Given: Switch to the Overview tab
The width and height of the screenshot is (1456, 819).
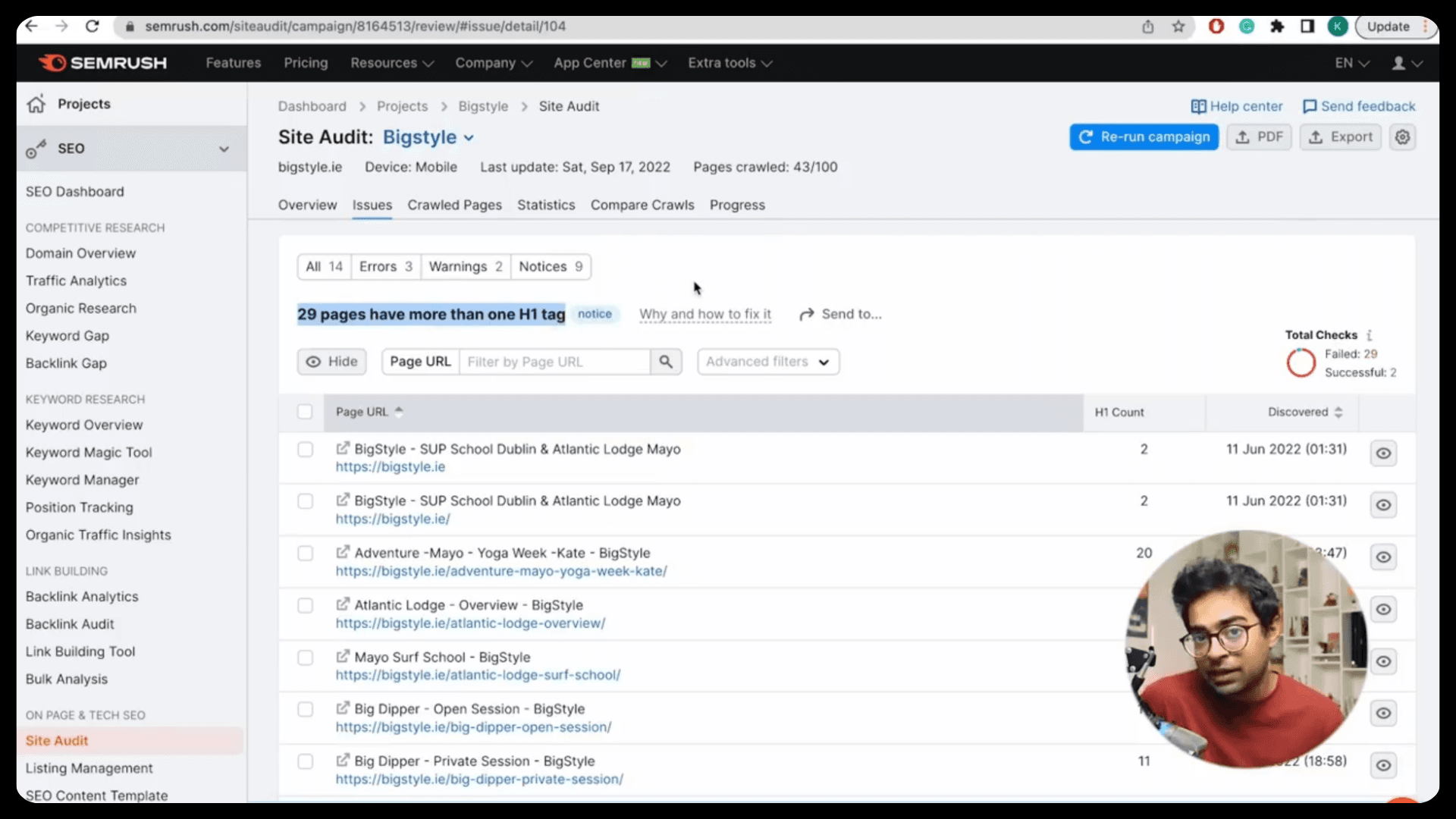Looking at the screenshot, I should 307,206.
